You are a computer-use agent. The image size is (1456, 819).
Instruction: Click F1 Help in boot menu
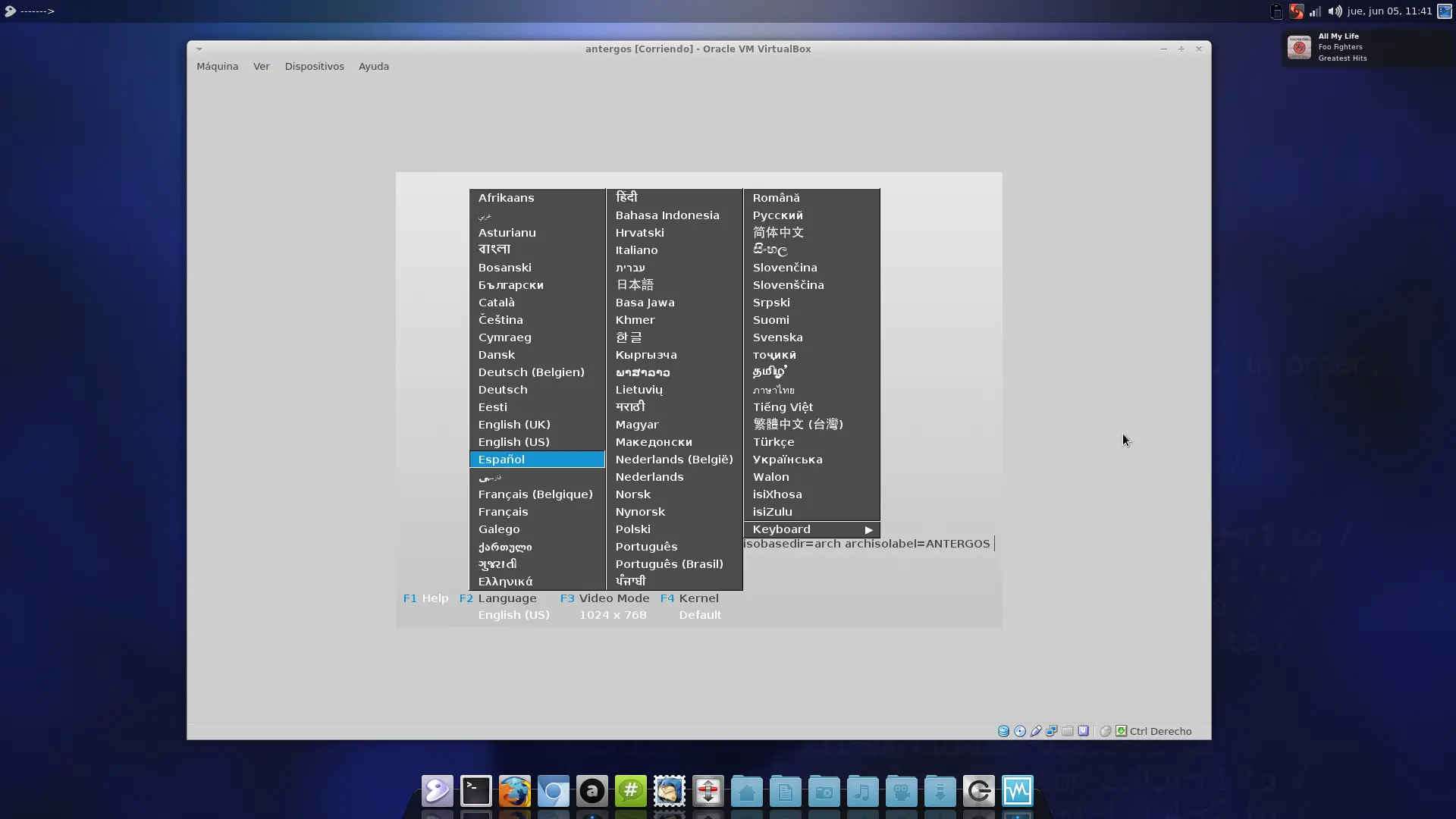425,598
